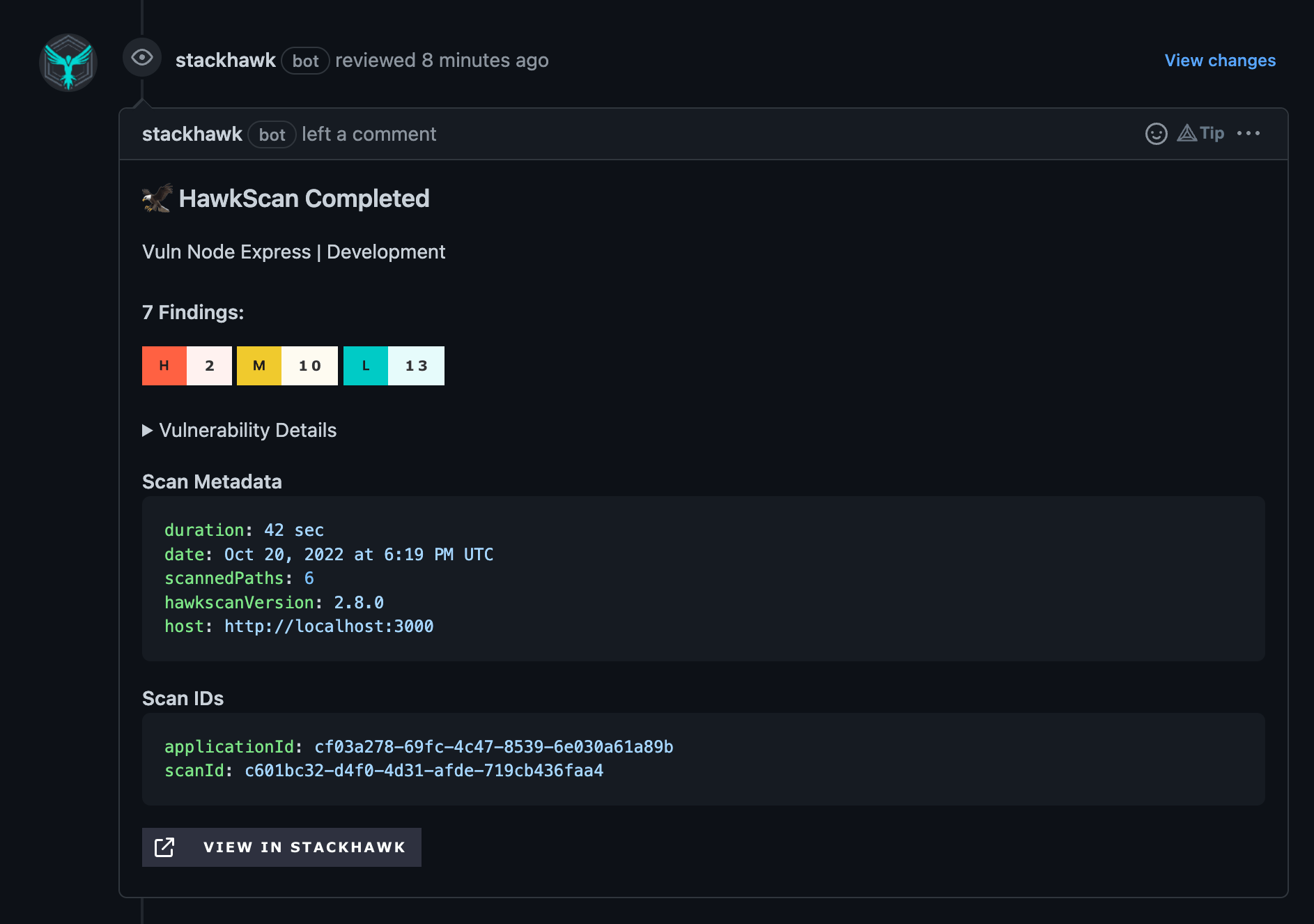Click stackhawk username above the comment
Screen dimensions: 1314x924
[x=226, y=60]
